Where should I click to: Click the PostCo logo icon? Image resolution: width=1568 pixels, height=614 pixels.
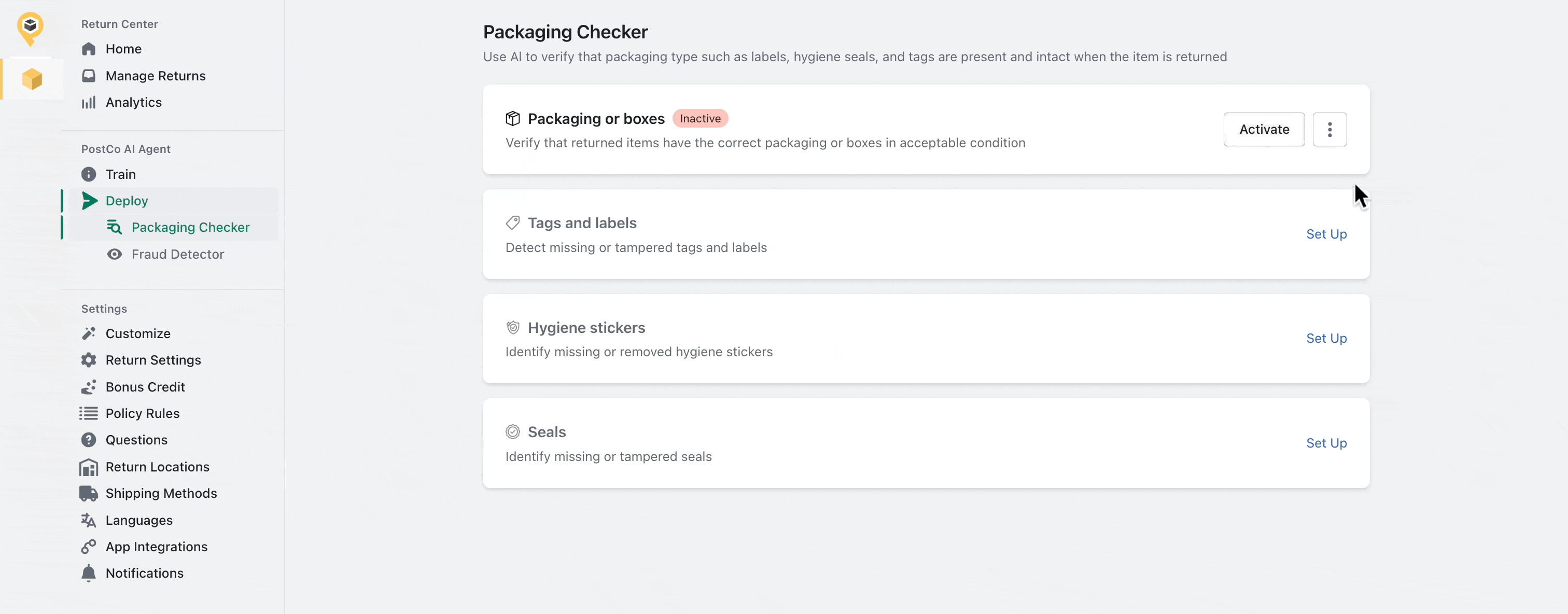click(x=30, y=29)
